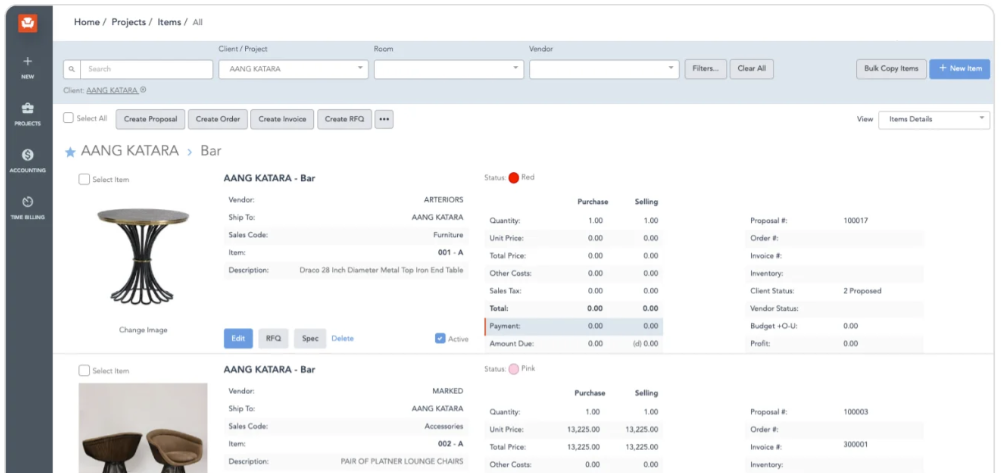Image resolution: width=1006 pixels, height=473 pixels.
Task: Open Accounting from the sidebar
Action: point(28,157)
